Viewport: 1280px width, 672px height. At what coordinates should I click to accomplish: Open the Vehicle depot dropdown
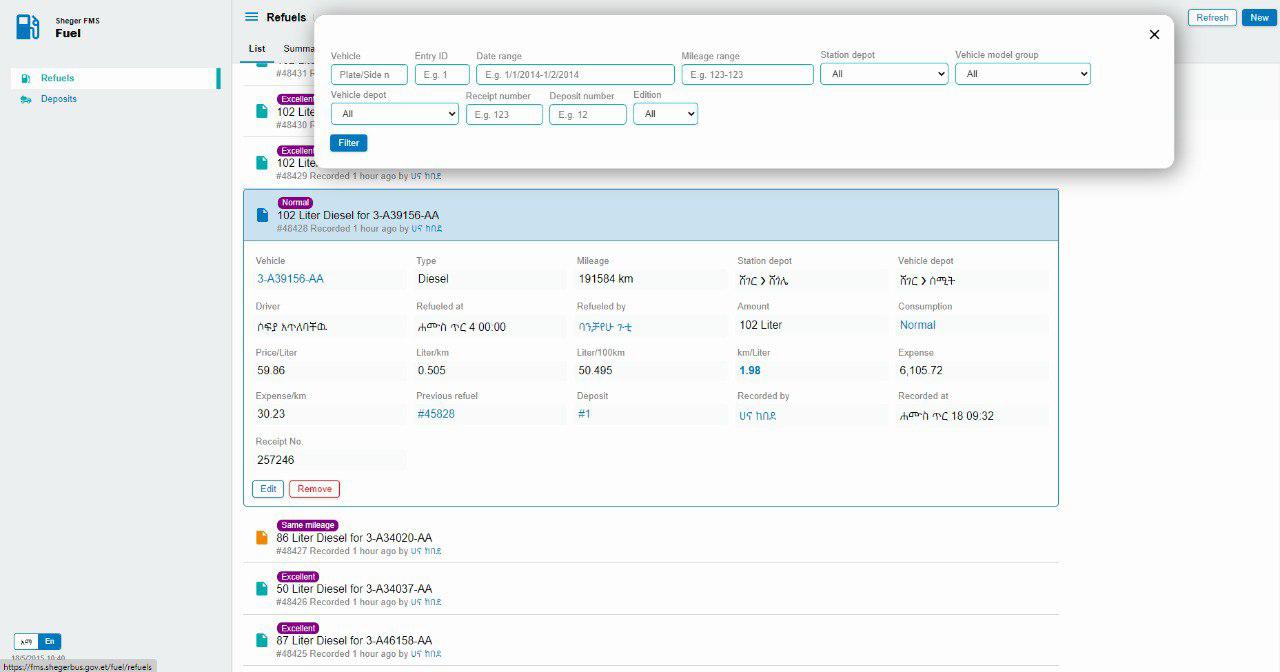(394, 113)
